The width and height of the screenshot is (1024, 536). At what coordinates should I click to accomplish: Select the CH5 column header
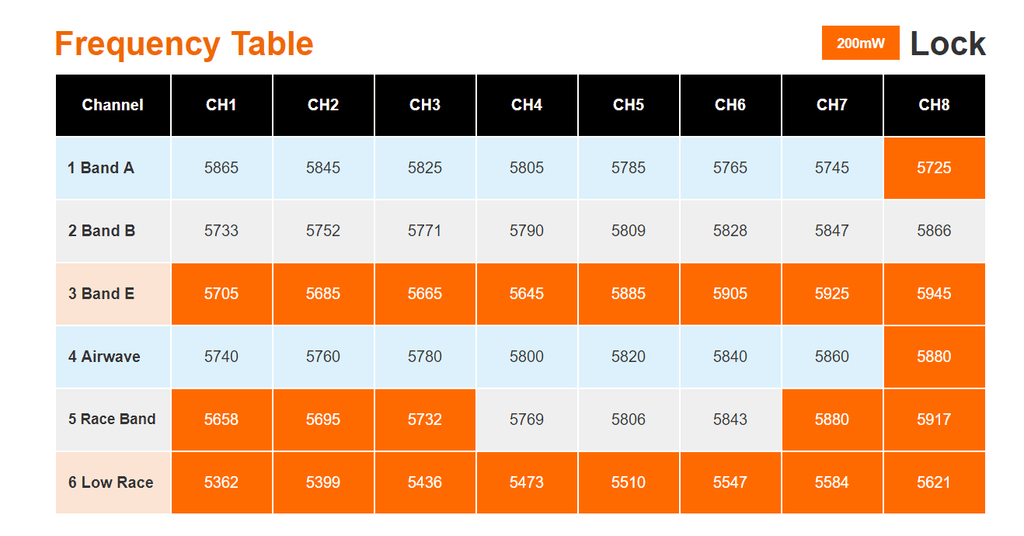click(x=628, y=105)
